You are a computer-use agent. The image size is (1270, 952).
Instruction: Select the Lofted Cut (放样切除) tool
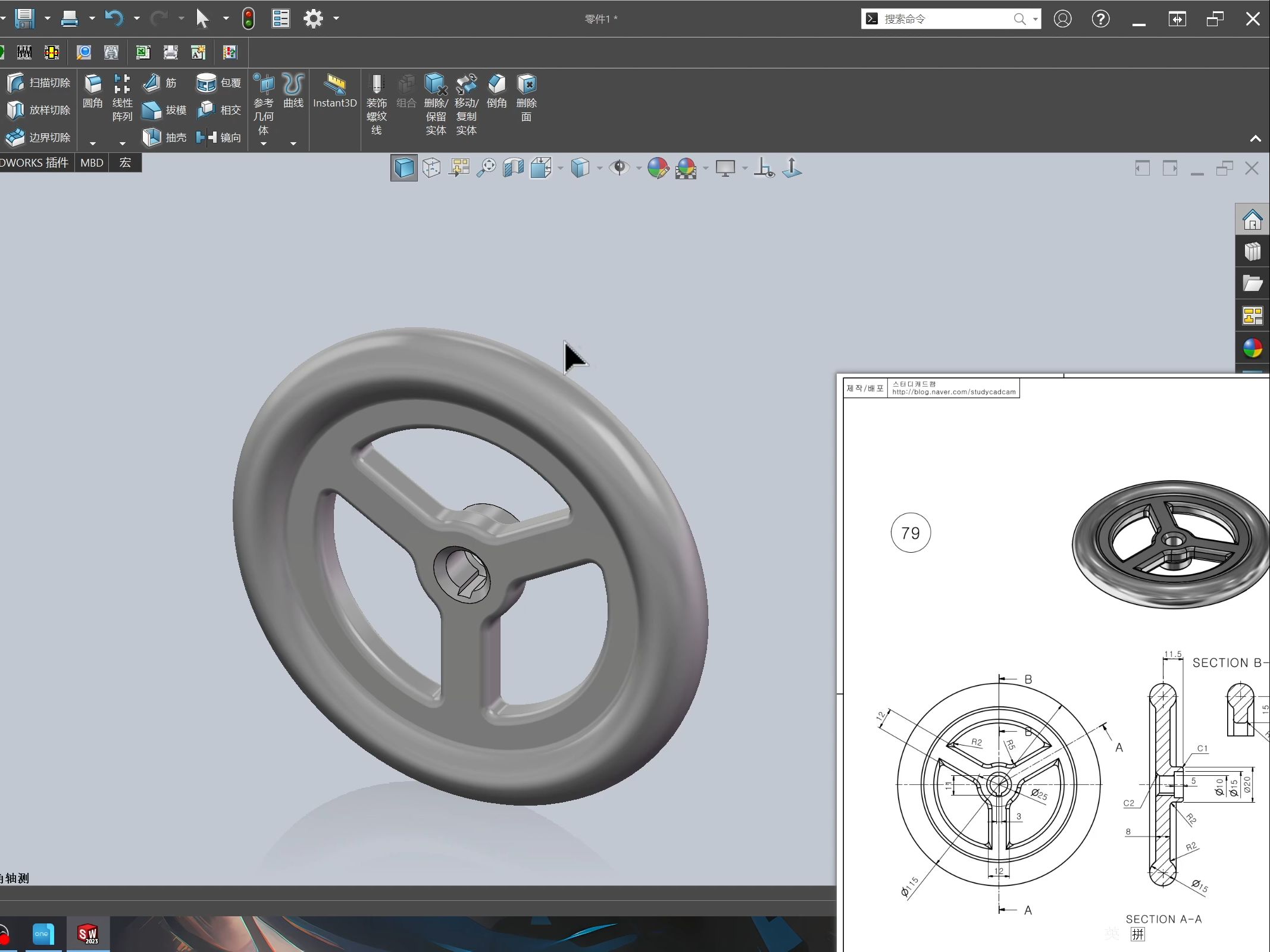click(x=38, y=110)
